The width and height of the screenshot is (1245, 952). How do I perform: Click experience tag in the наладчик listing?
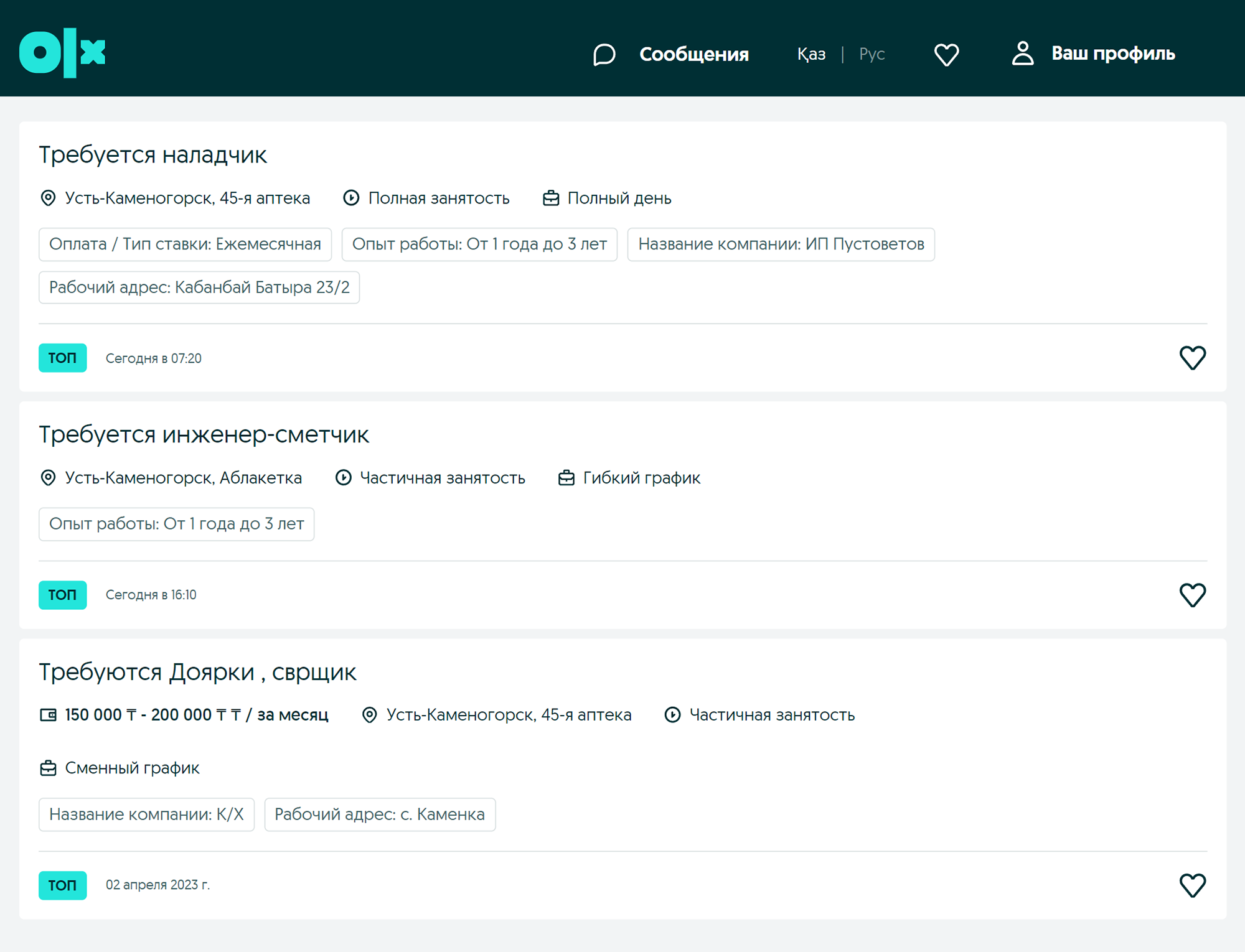(479, 244)
